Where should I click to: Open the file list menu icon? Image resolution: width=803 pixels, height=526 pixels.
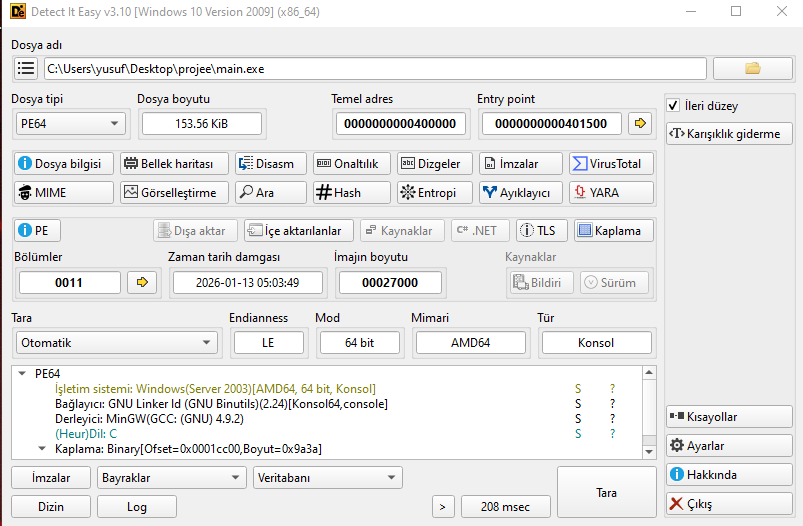point(26,68)
